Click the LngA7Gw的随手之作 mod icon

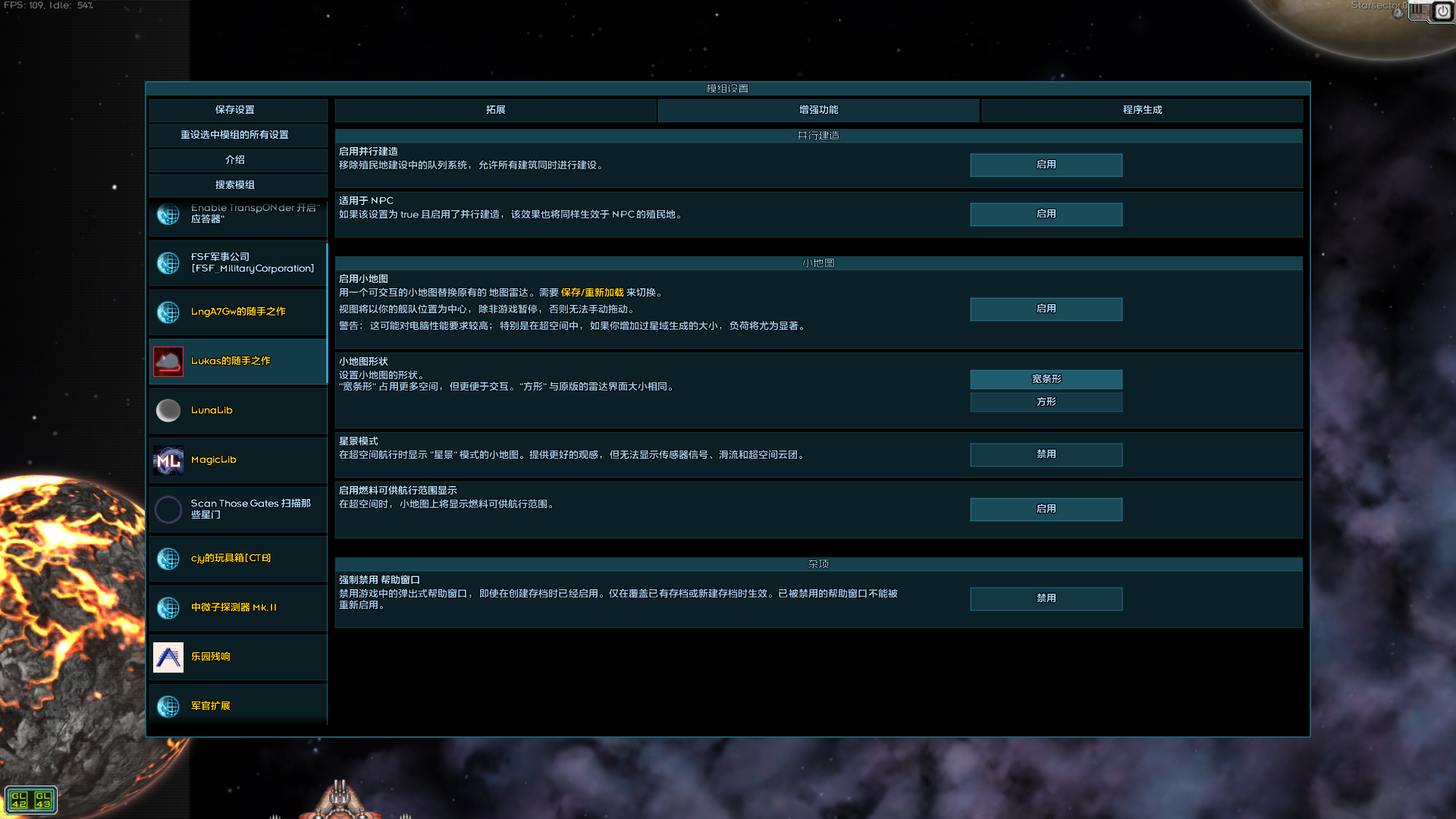168,312
